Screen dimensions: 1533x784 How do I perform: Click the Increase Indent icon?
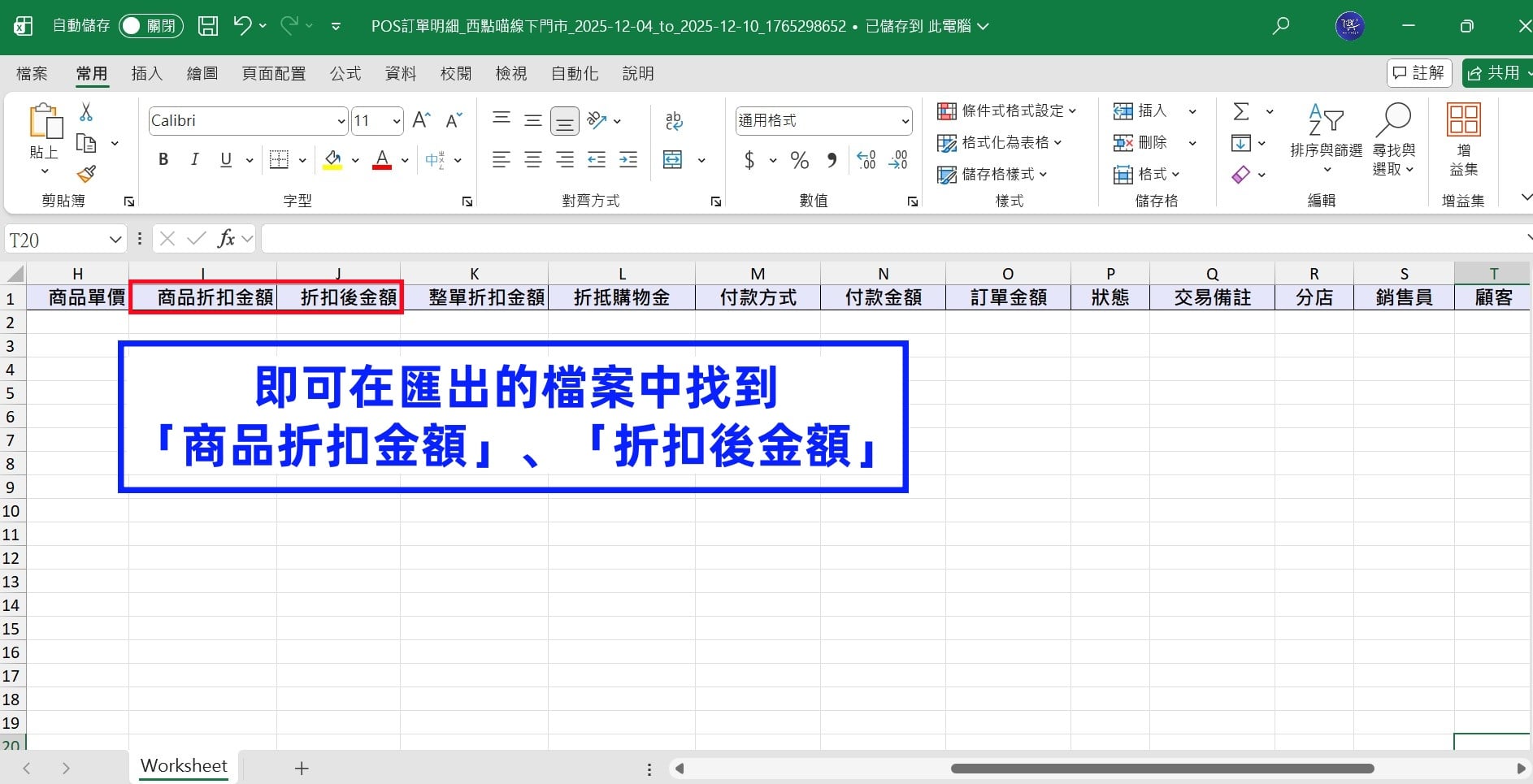coord(628,159)
